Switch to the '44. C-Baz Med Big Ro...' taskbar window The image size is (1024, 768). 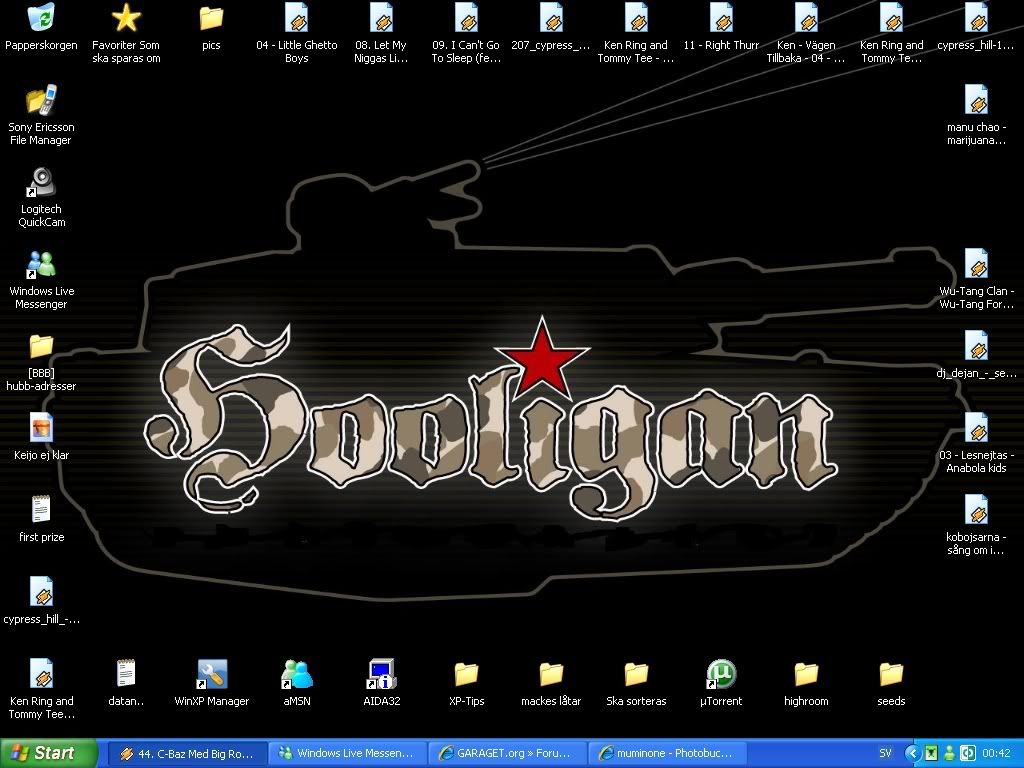[x=186, y=753]
